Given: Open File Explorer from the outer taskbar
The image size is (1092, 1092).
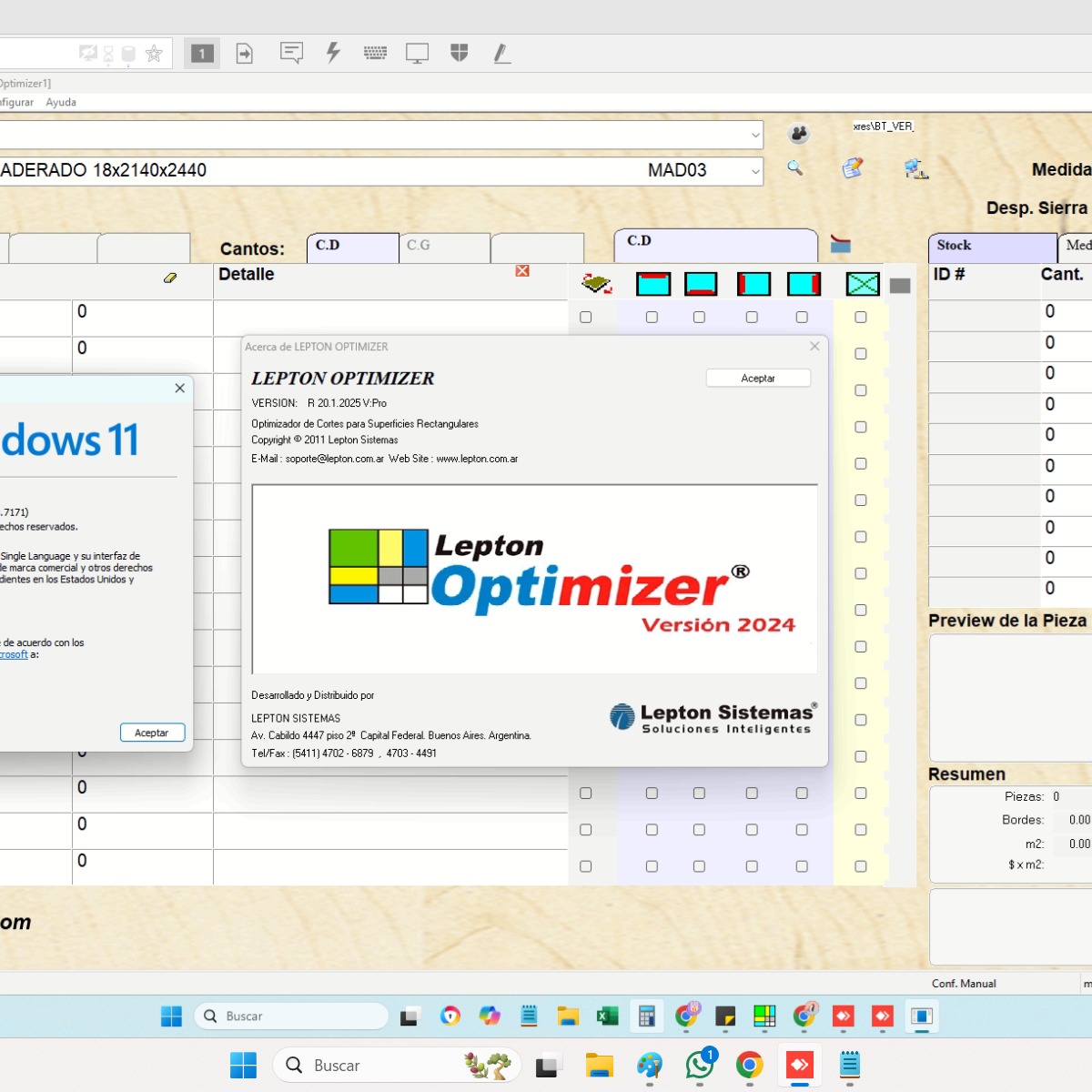Looking at the screenshot, I should tap(599, 1065).
